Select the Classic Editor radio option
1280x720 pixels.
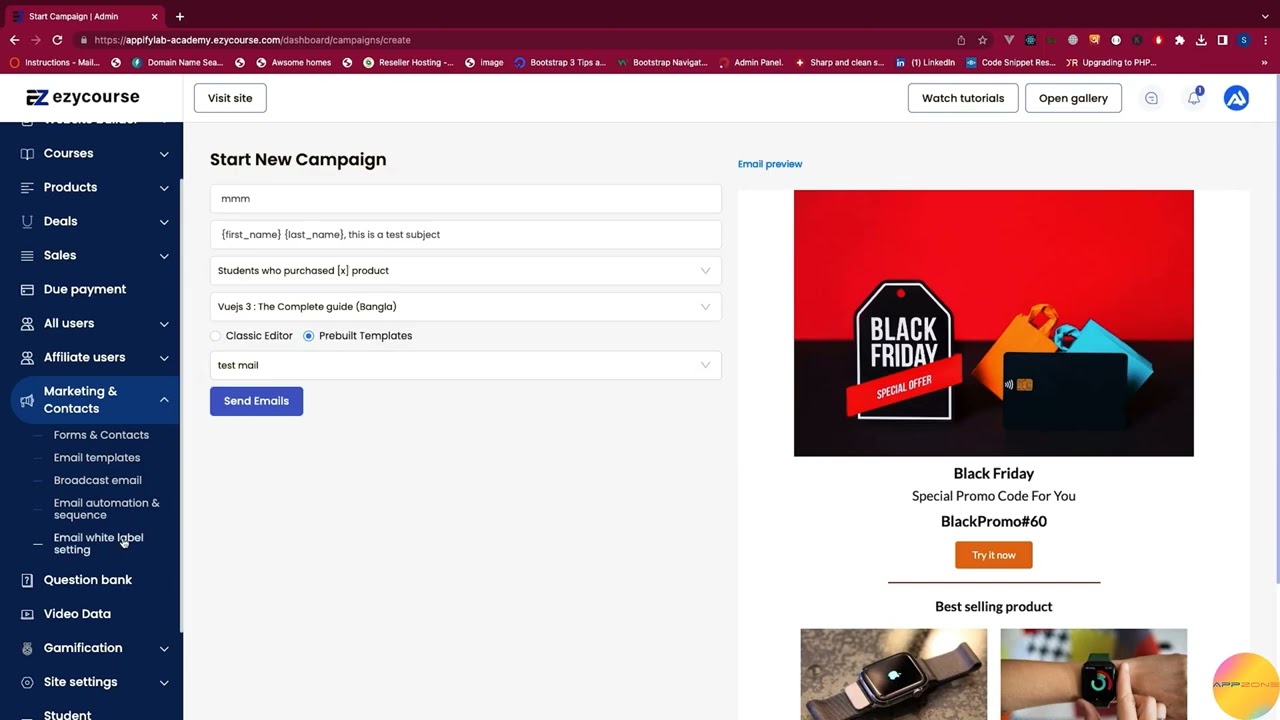tap(215, 336)
